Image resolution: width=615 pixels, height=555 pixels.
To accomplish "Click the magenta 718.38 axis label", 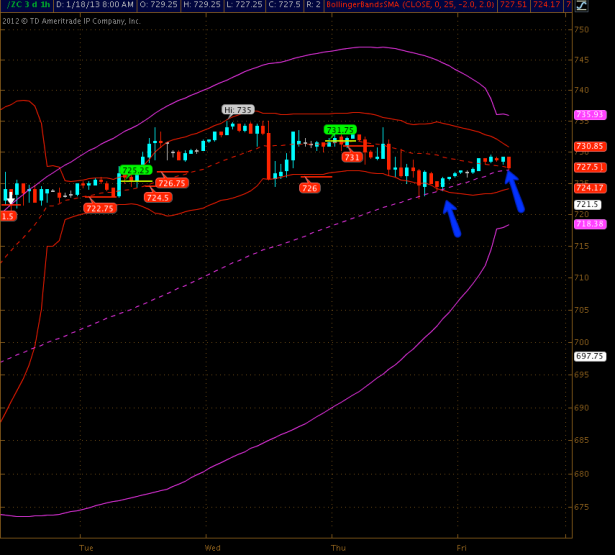I will 590,224.
